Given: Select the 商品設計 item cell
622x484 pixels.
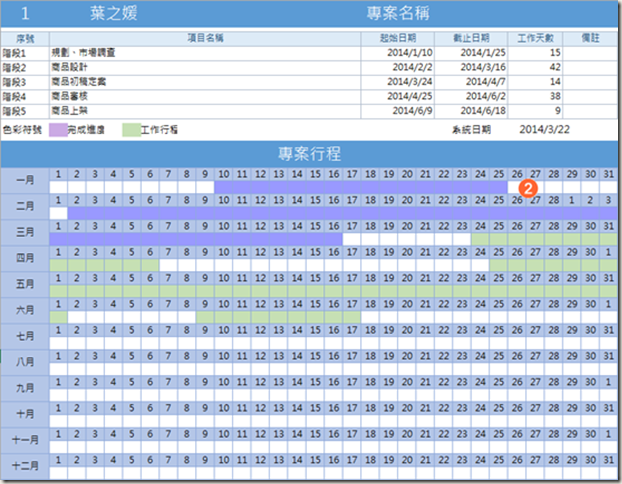Looking at the screenshot, I should click(x=205, y=68).
